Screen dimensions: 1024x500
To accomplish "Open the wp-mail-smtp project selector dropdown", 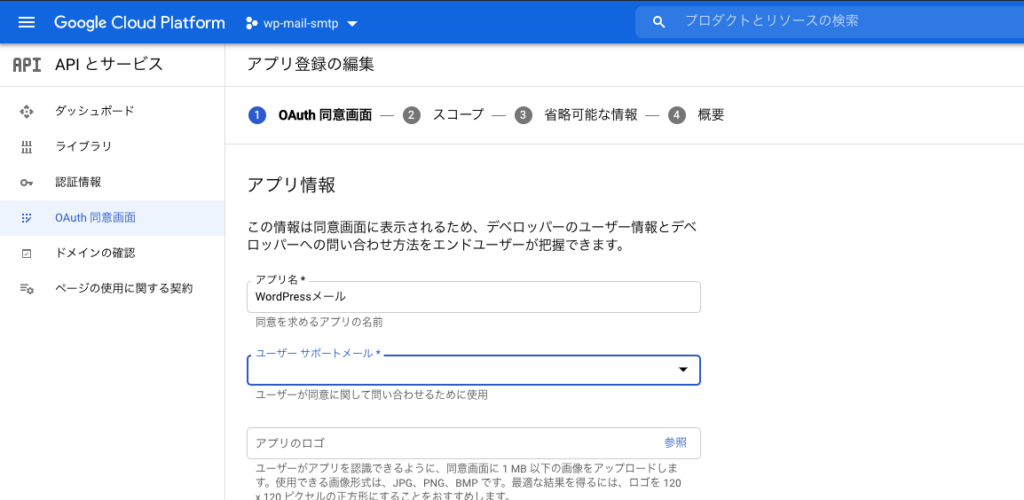I will pyautogui.click(x=302, y=22).
